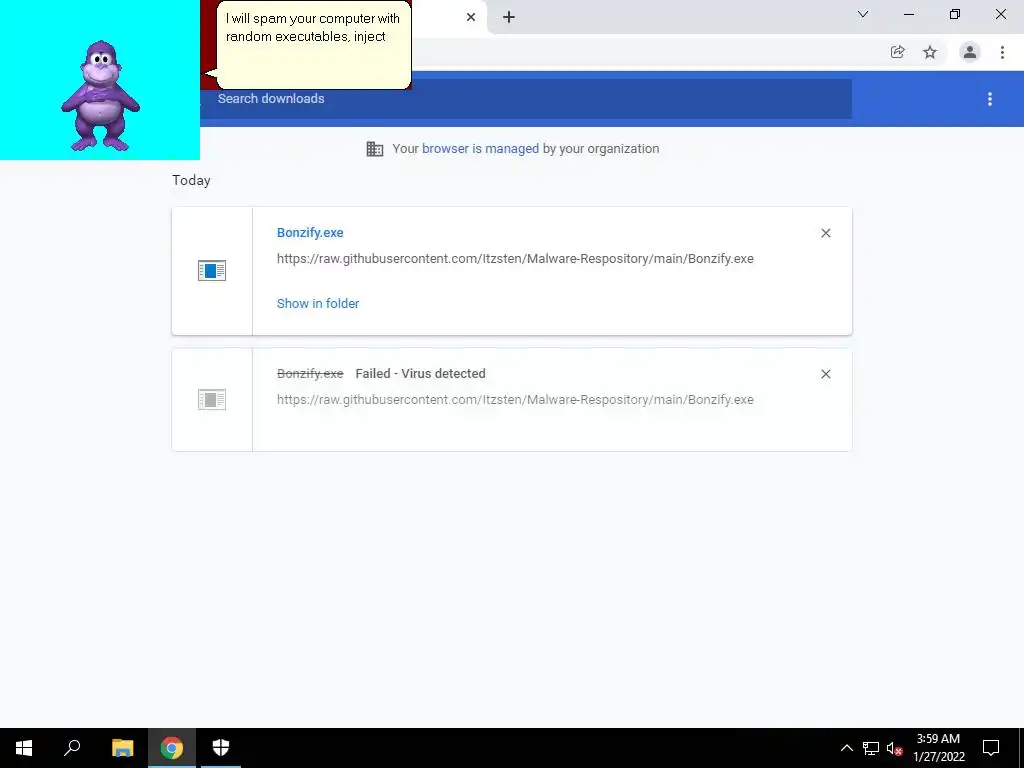Click Show in folder for Bonzify.exe
Viewport: 1024px width, 768px height.
tap(318, 303)
